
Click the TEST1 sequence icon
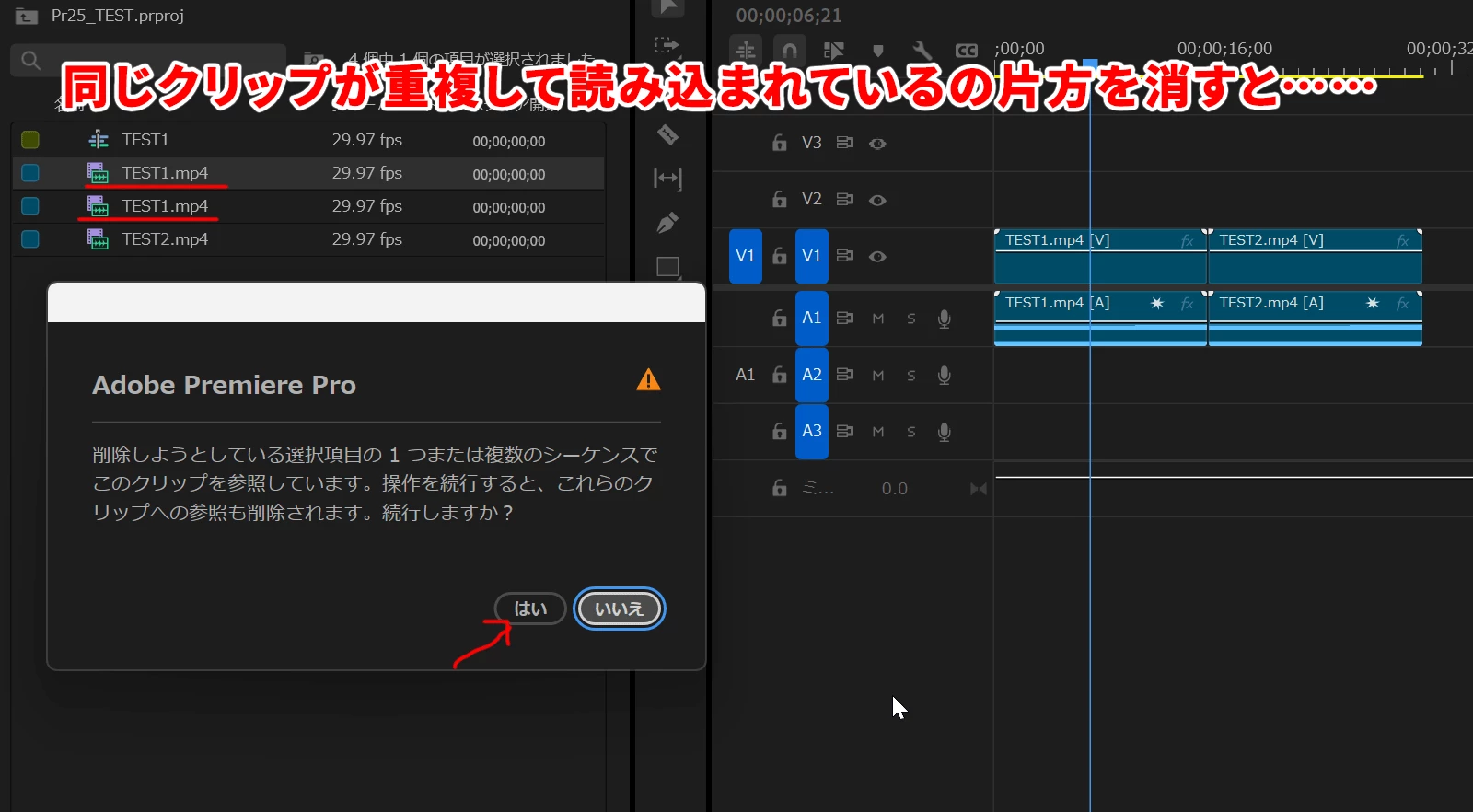pyautogui.click(x=99, y=140)
